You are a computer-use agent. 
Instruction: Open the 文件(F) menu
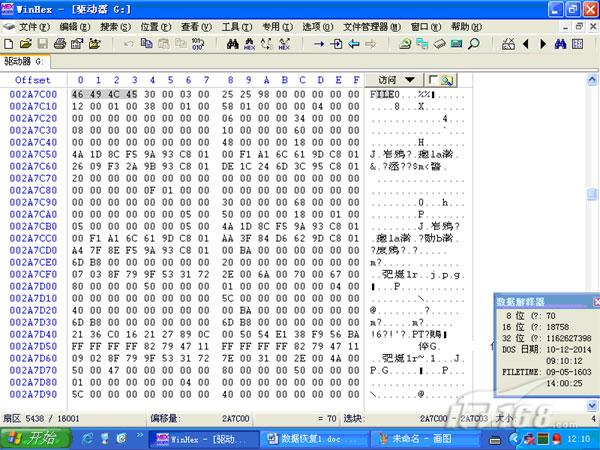pyautogui.click(x=34, y=26)
